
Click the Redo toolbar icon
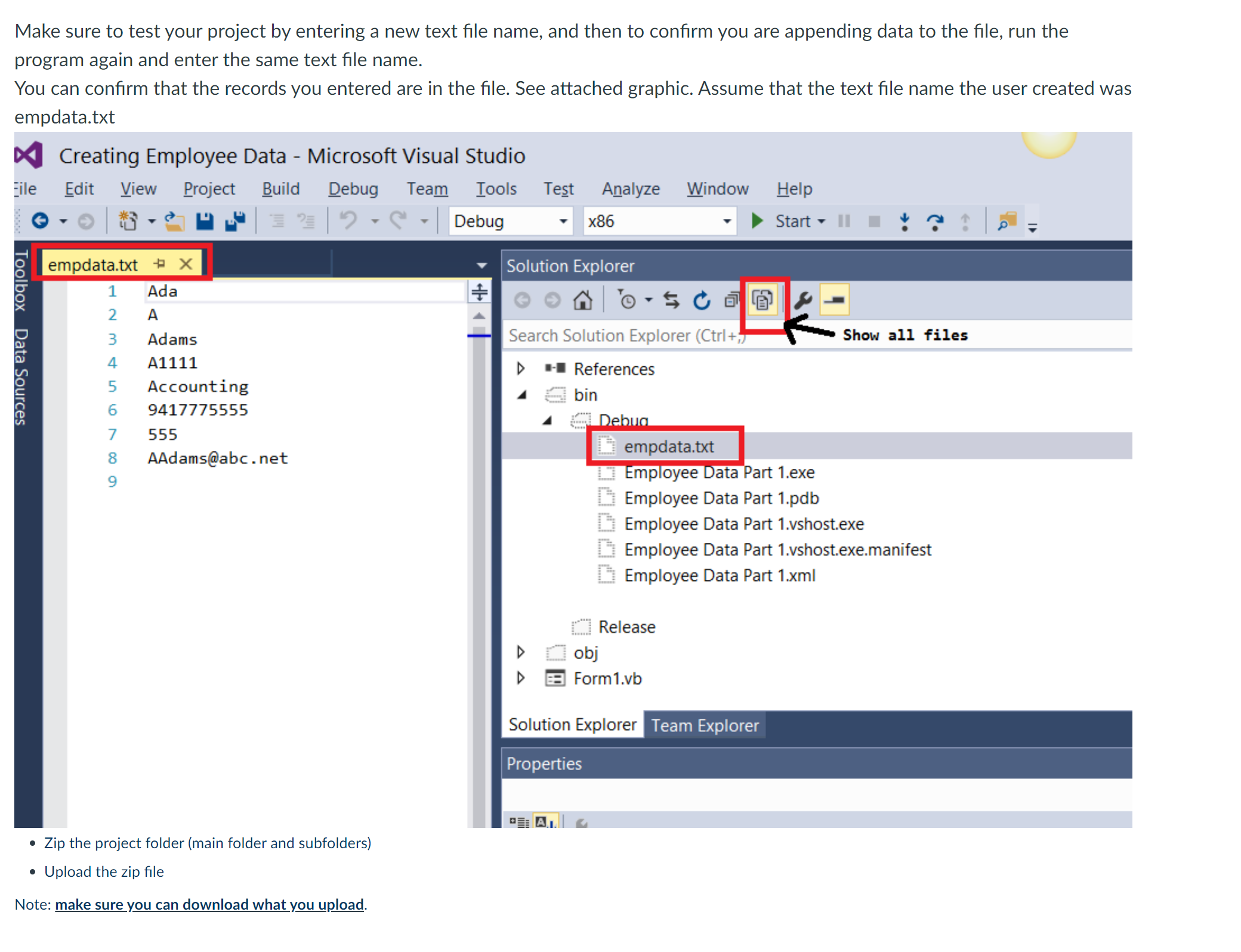399,221
